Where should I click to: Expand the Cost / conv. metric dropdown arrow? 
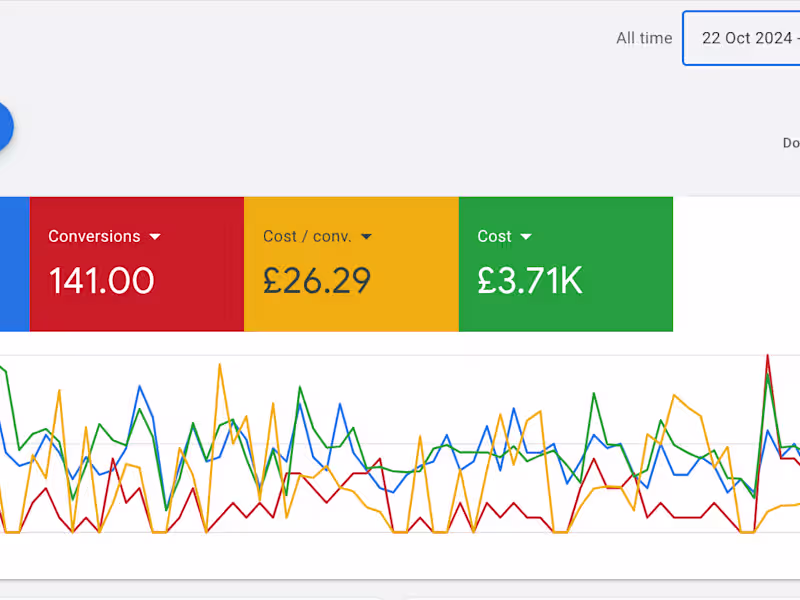point(366,237)
